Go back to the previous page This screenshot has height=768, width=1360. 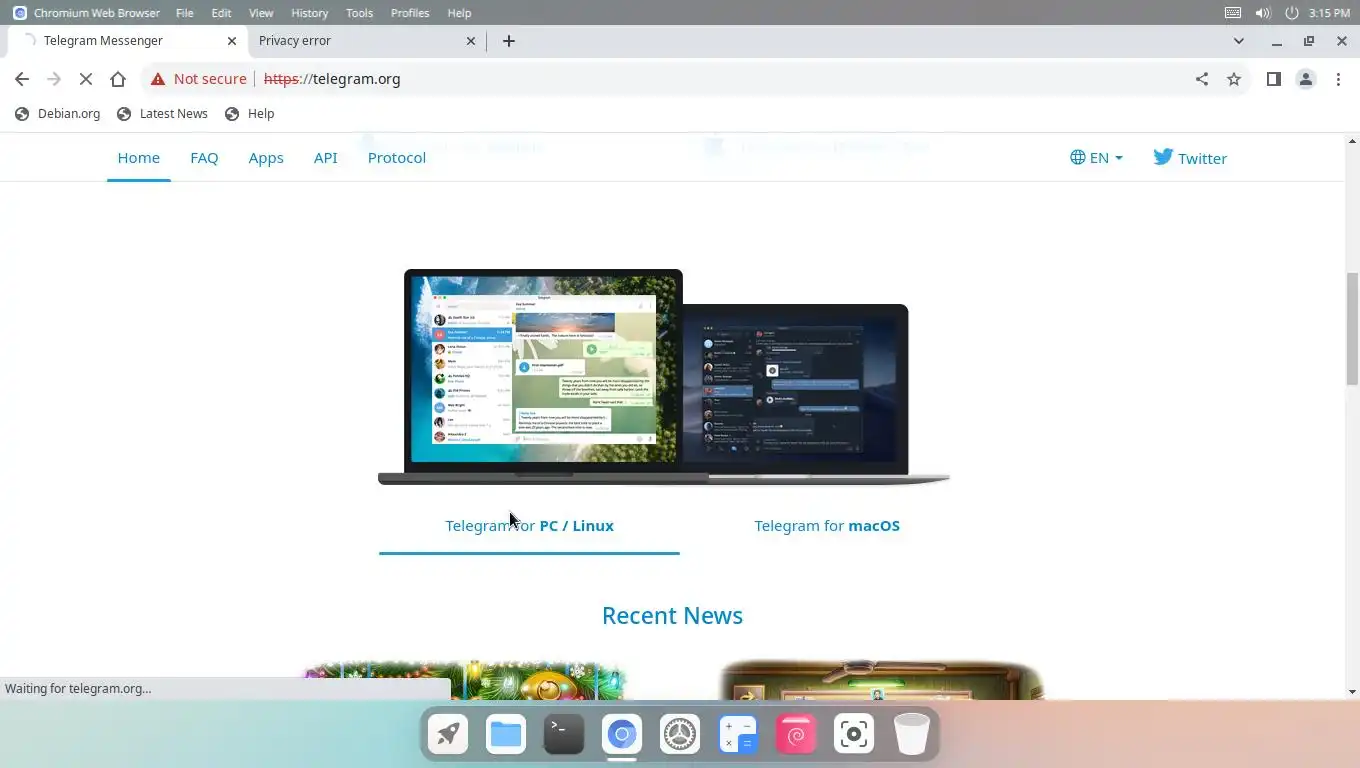(22, 79)
